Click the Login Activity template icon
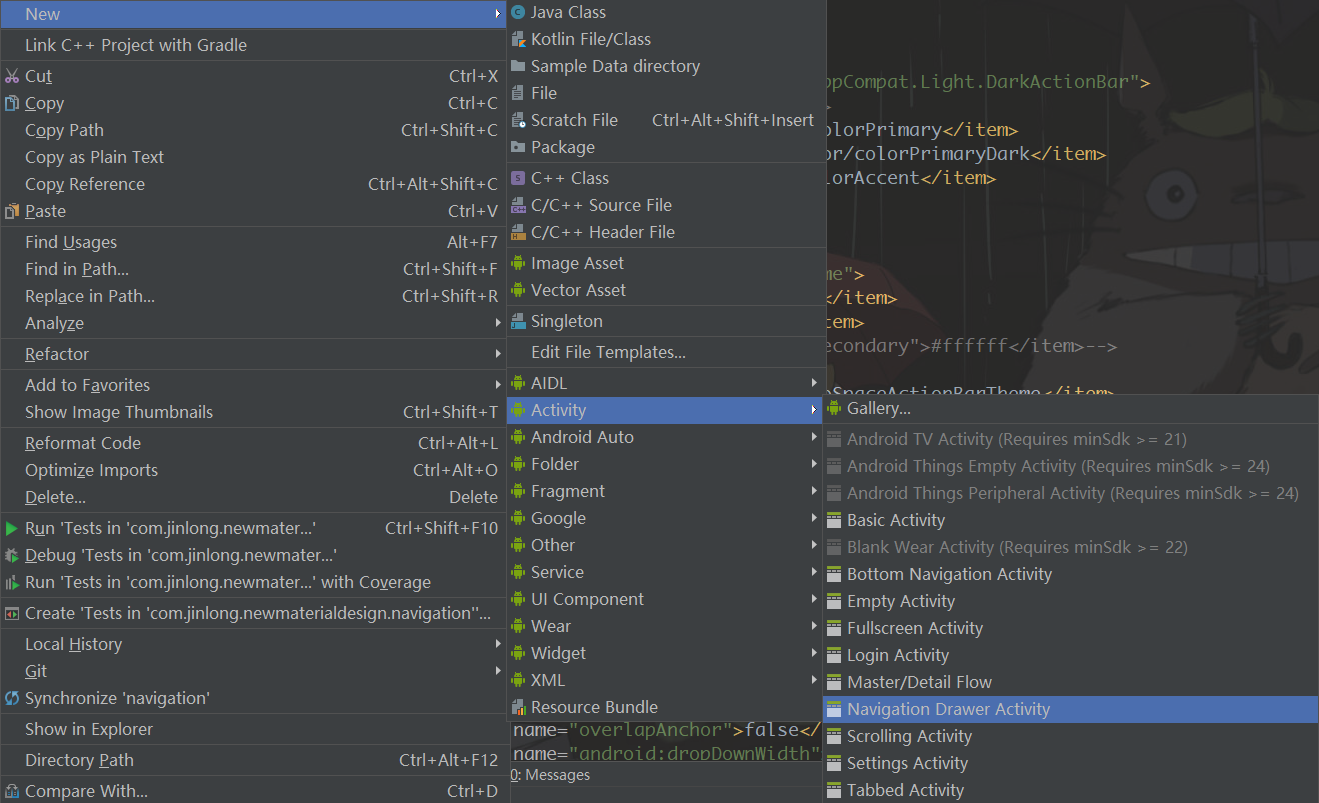The width and height of the screenshot is (1319, 803). 834,655
